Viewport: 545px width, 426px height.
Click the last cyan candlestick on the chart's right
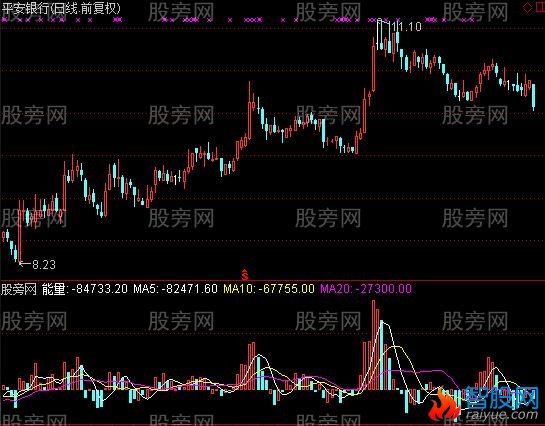534,97
